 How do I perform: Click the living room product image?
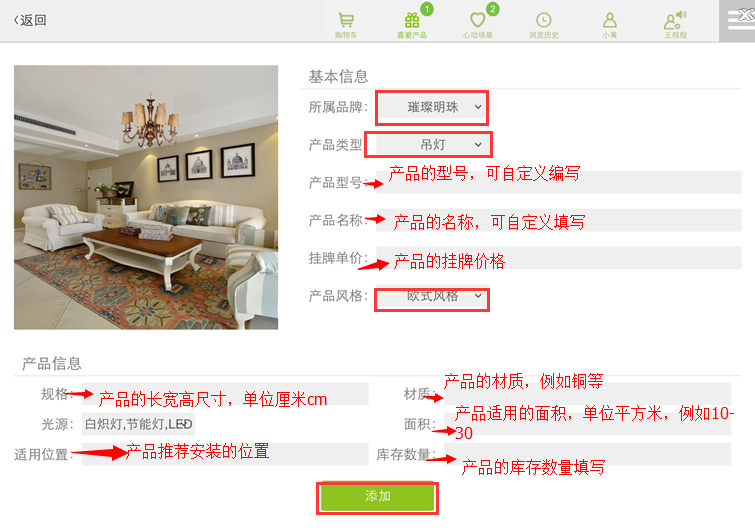click(x=146, y=197)
